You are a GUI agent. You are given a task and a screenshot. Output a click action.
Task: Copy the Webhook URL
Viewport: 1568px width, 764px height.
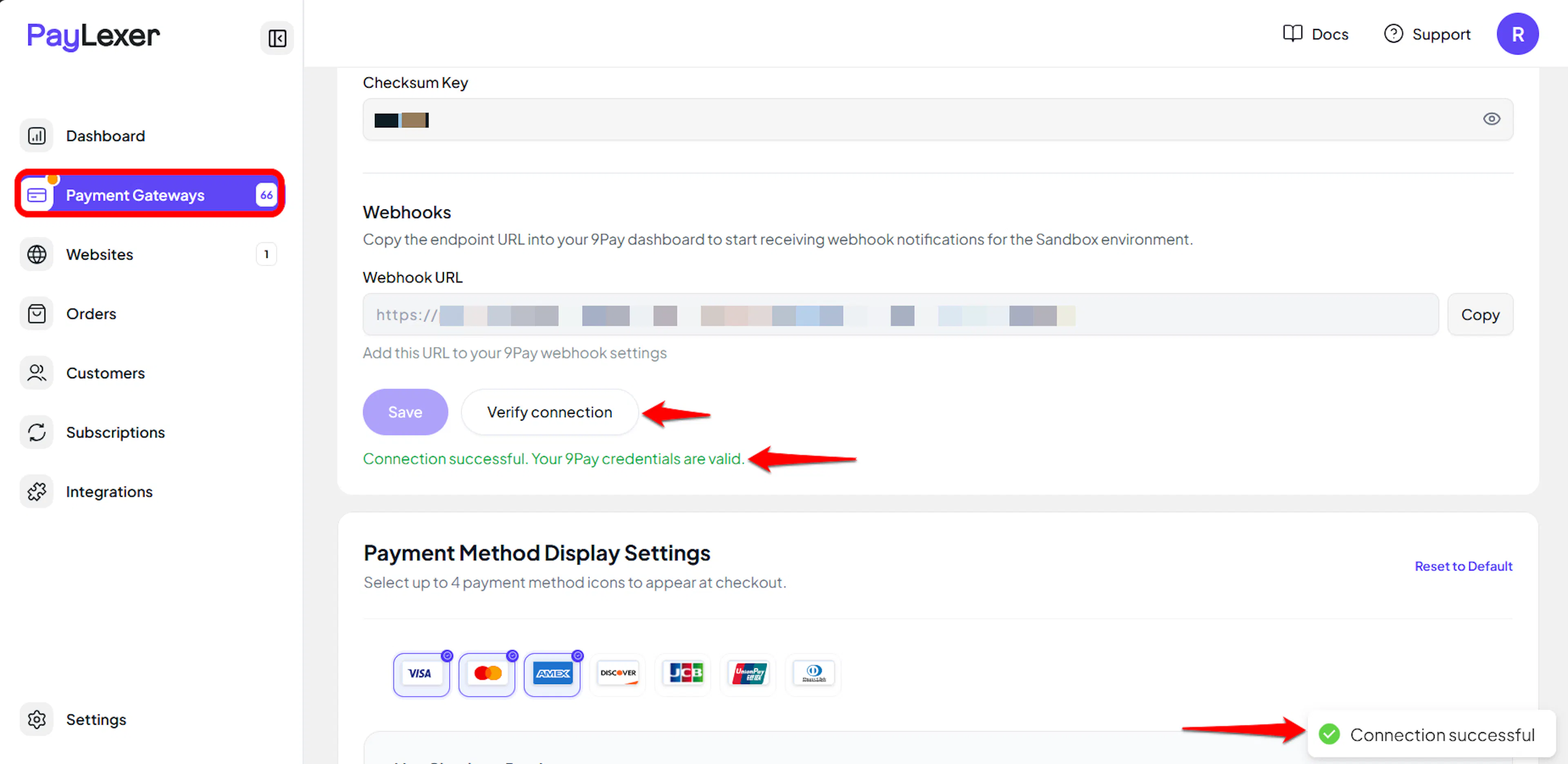tap(1480, 315)
